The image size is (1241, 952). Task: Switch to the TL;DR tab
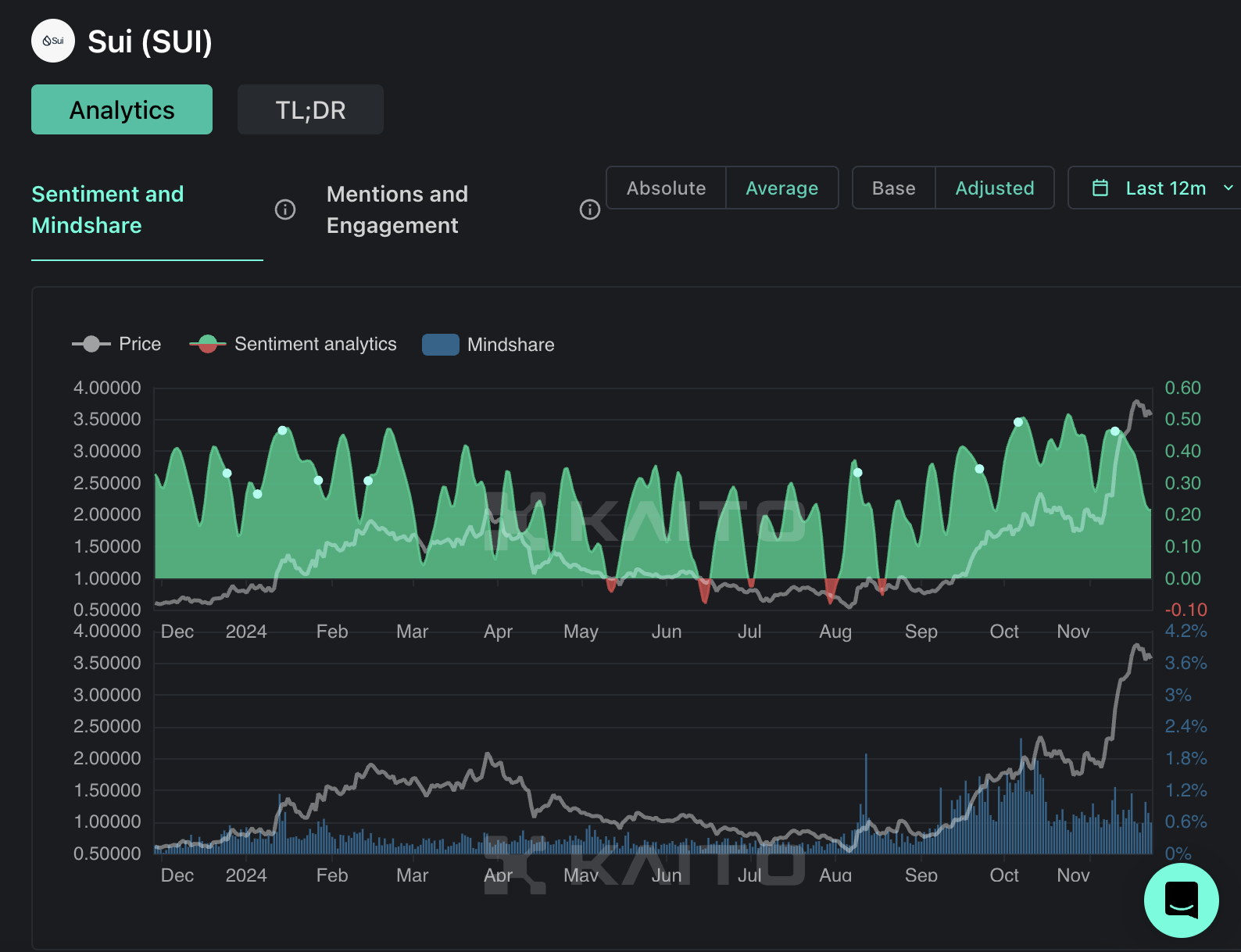(310, 109)
